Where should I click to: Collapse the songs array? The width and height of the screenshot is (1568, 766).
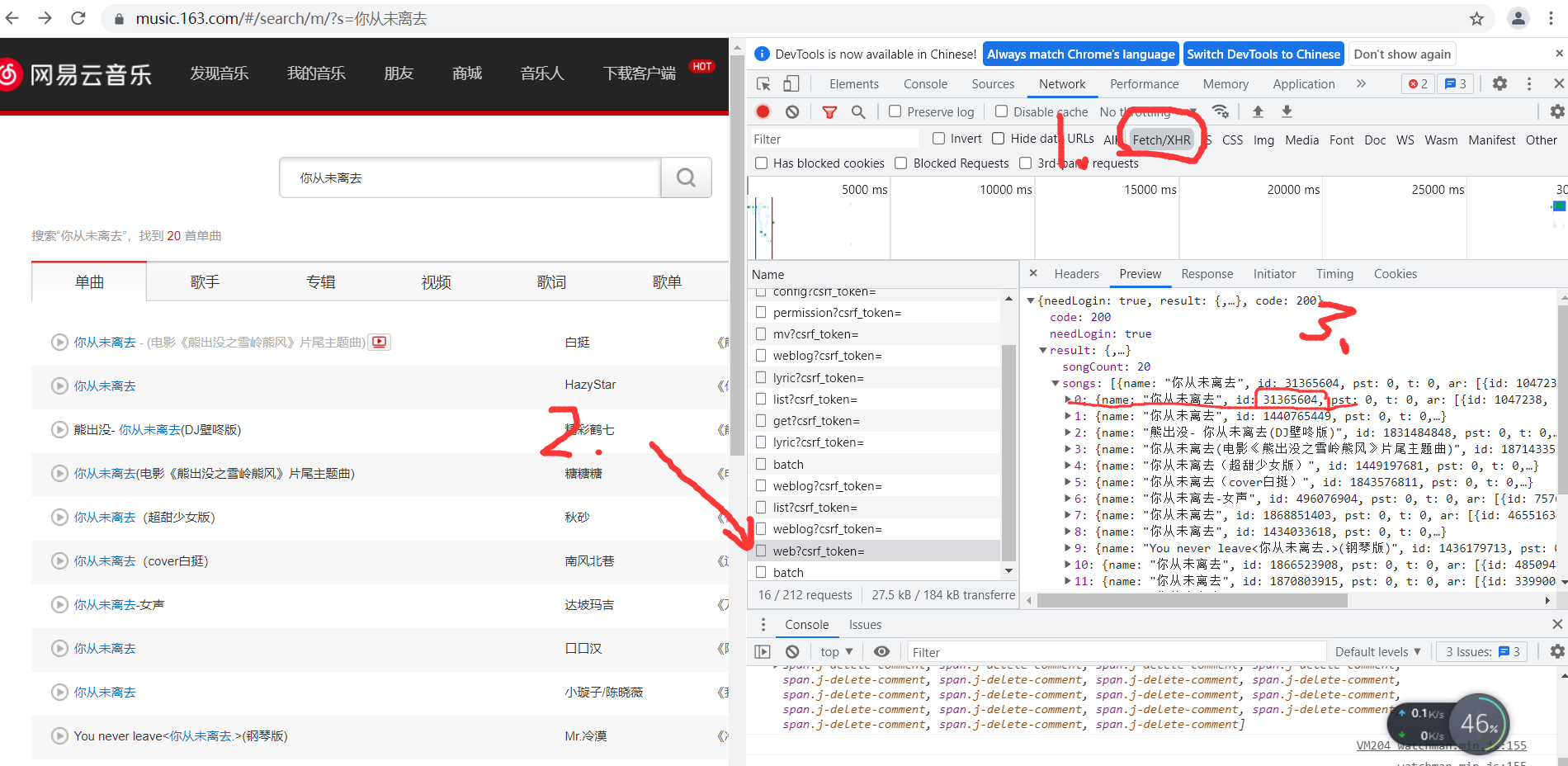pos(1056,383)
